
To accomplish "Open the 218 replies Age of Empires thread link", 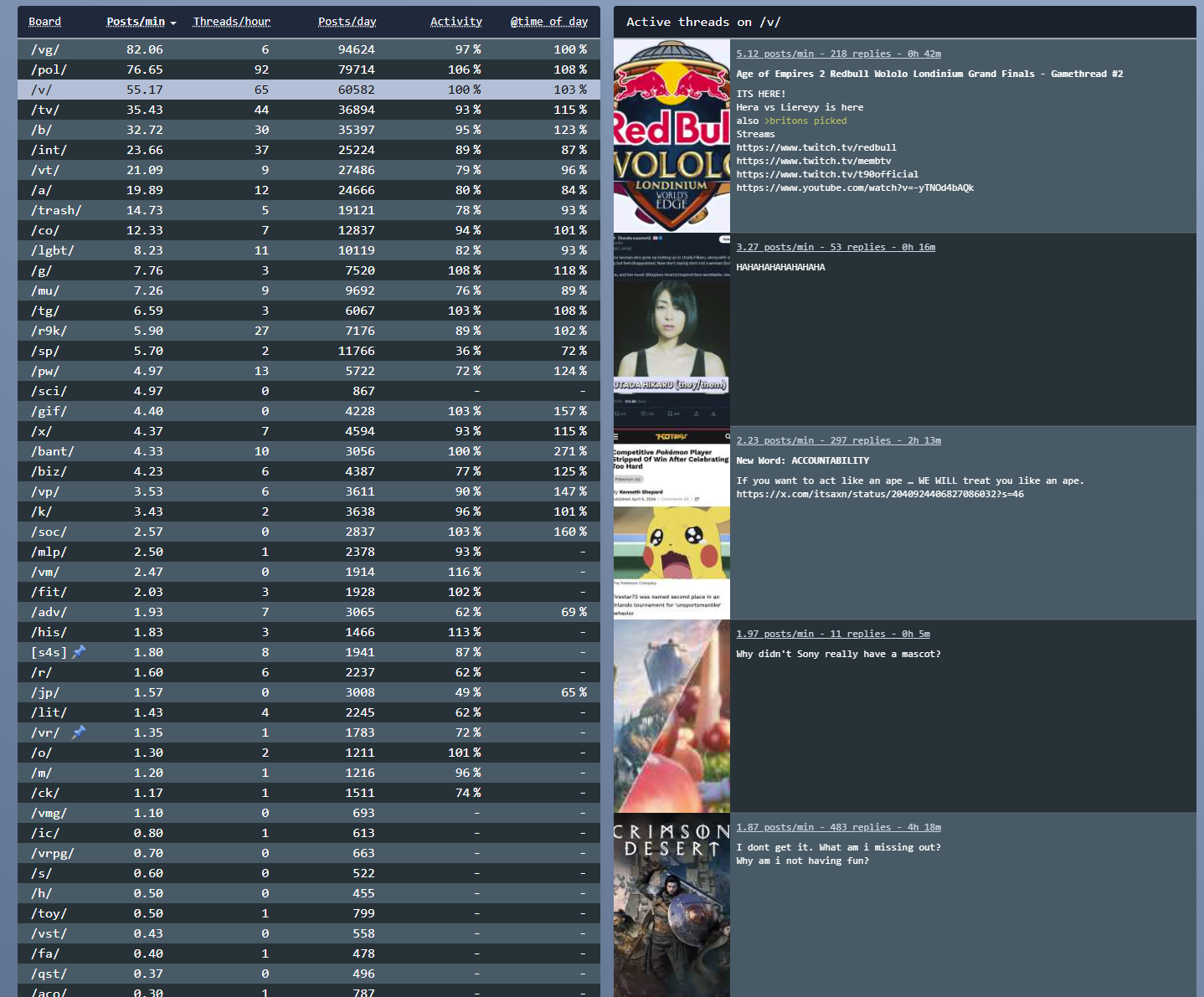I will pyautogui.click(x=838, y=54).
